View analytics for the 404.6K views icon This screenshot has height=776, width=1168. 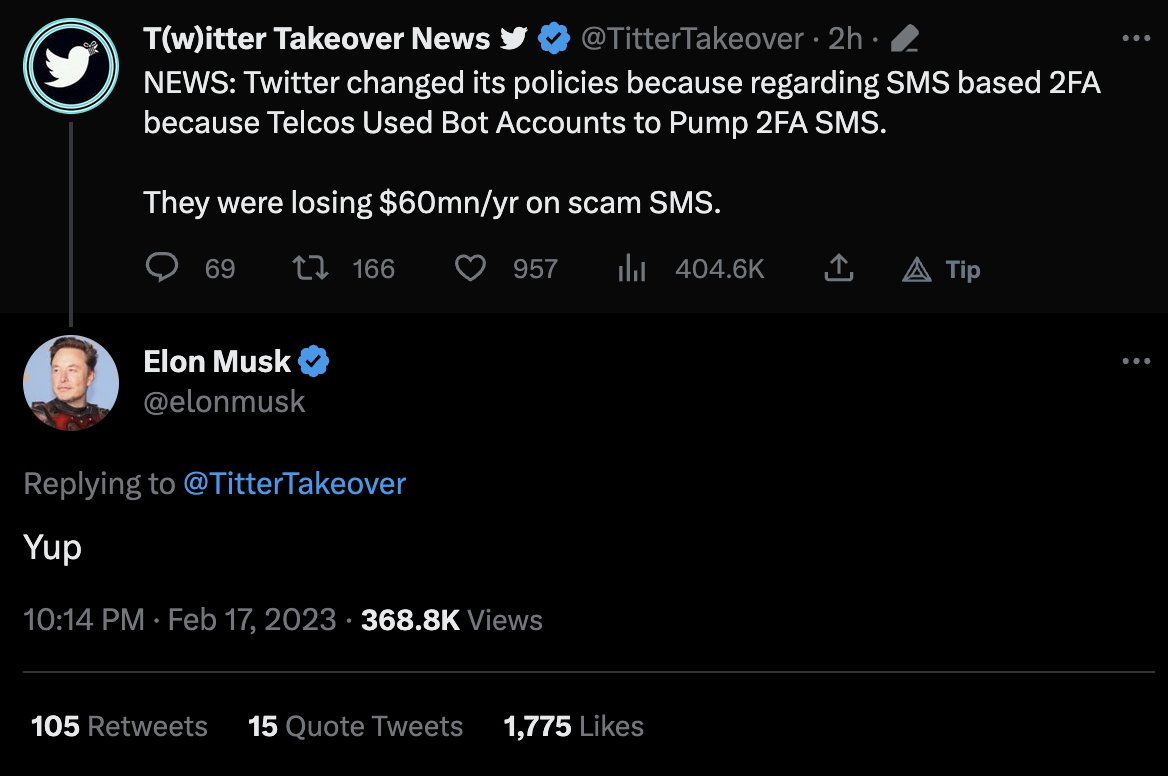633,268
